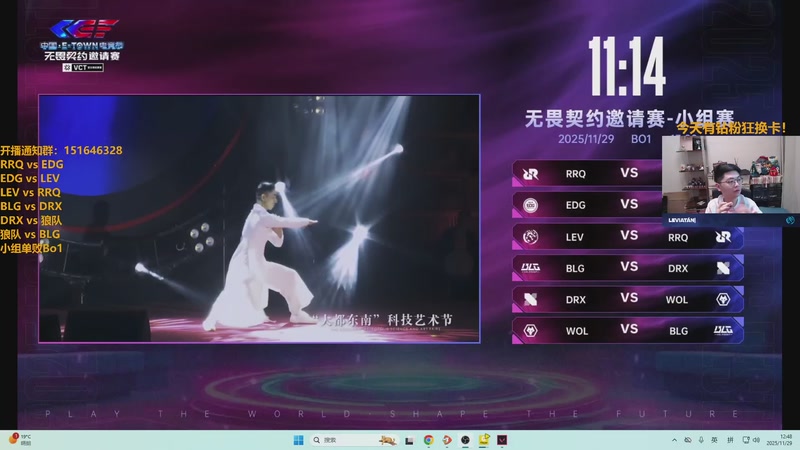Click the RRQ logo in LEV vs RRQ row

[723, 237]
